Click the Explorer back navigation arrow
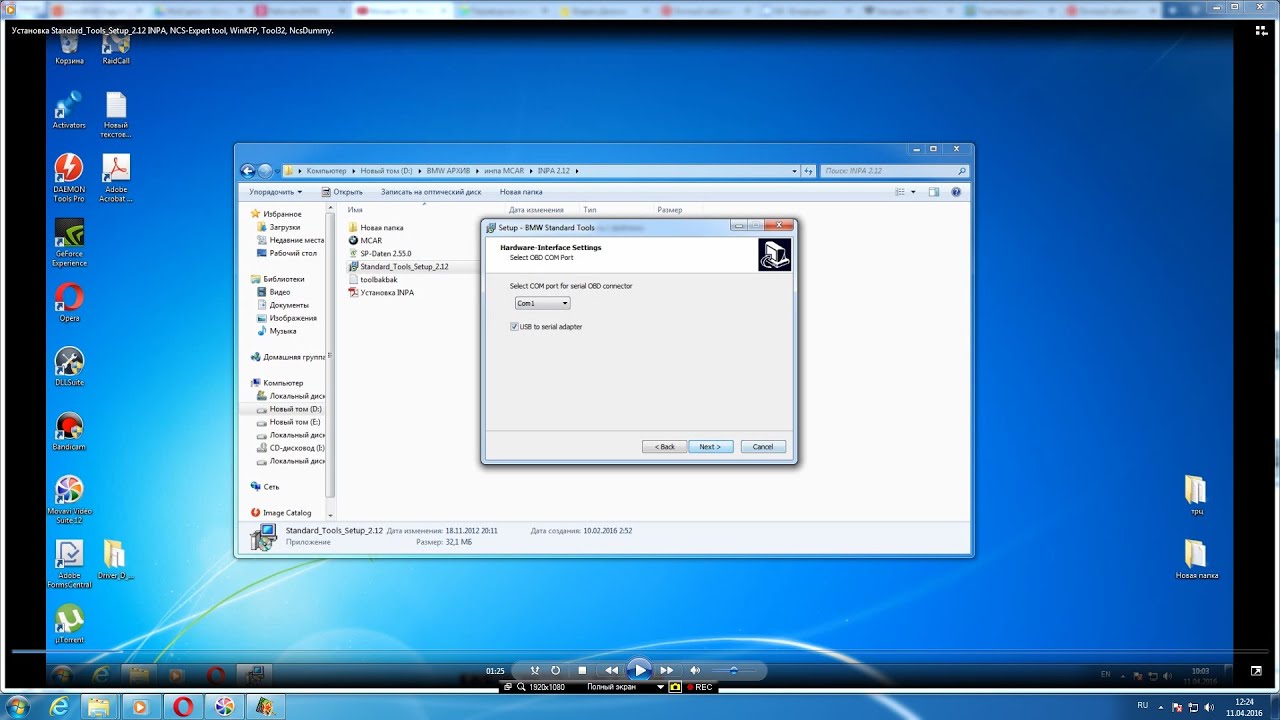1280x720 pixels. coord(248,171)
